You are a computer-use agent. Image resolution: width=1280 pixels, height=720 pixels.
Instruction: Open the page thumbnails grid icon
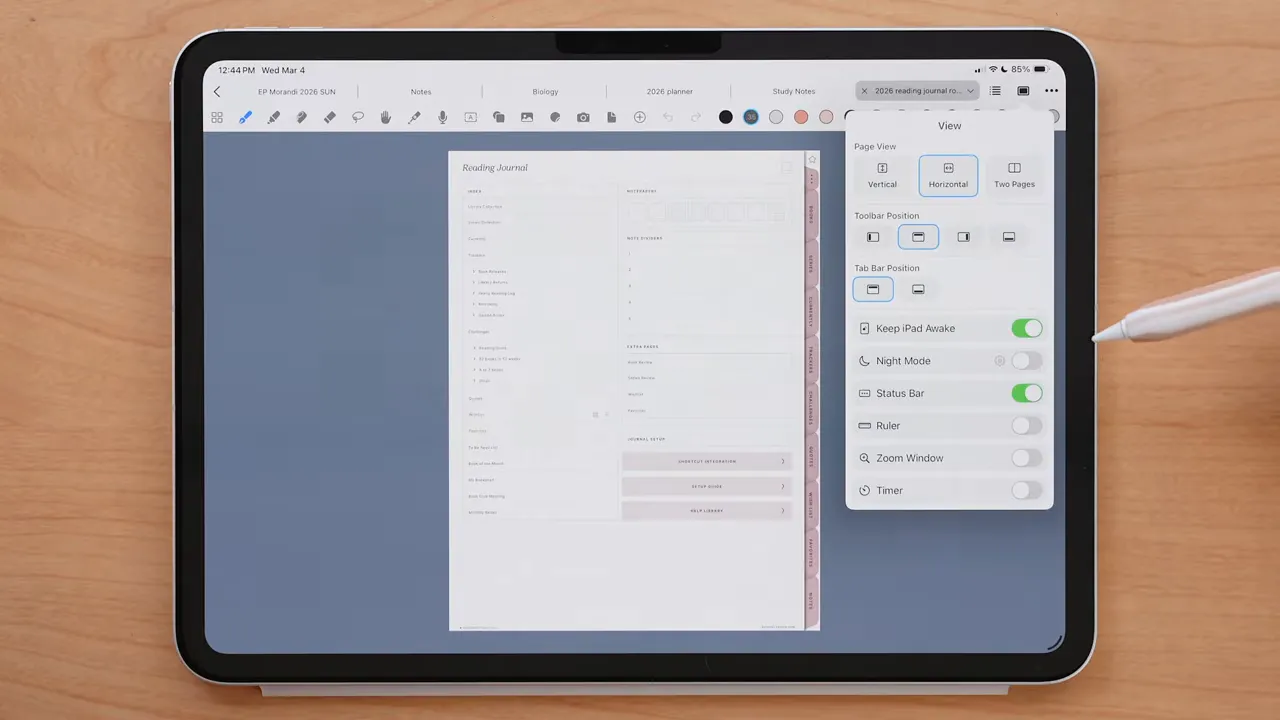pos(217,117)
